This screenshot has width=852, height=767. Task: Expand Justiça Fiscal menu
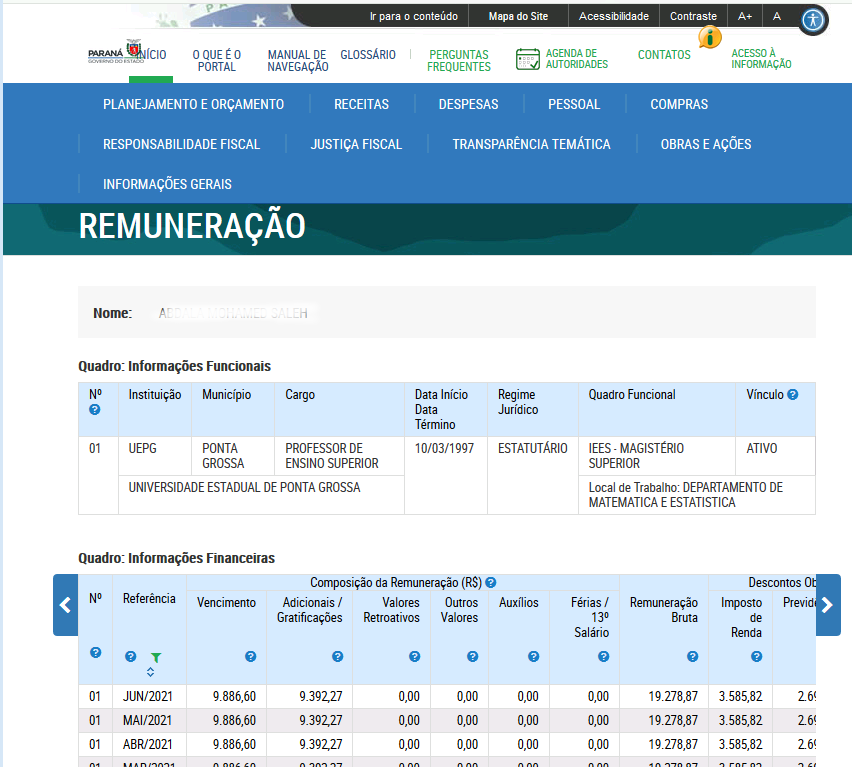tap(356, 144)
